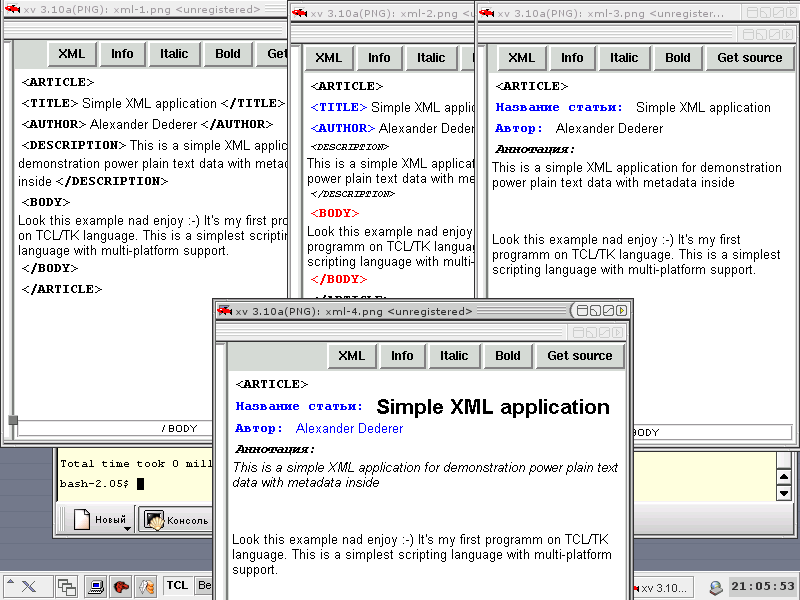Click Info button in xml-2 window

point(379,58)
